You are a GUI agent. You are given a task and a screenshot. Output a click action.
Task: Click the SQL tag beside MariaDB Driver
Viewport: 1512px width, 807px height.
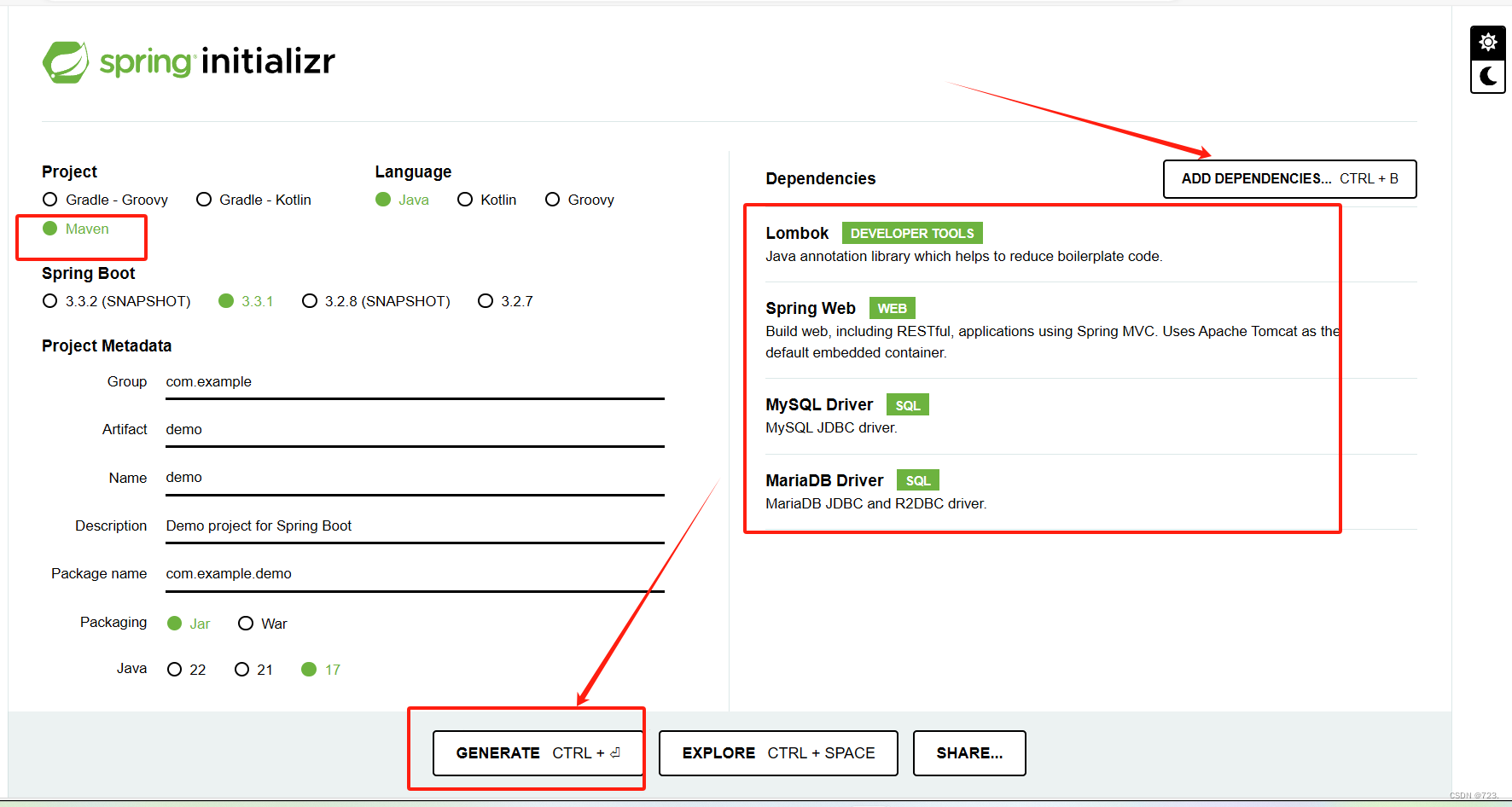[918, 480]
